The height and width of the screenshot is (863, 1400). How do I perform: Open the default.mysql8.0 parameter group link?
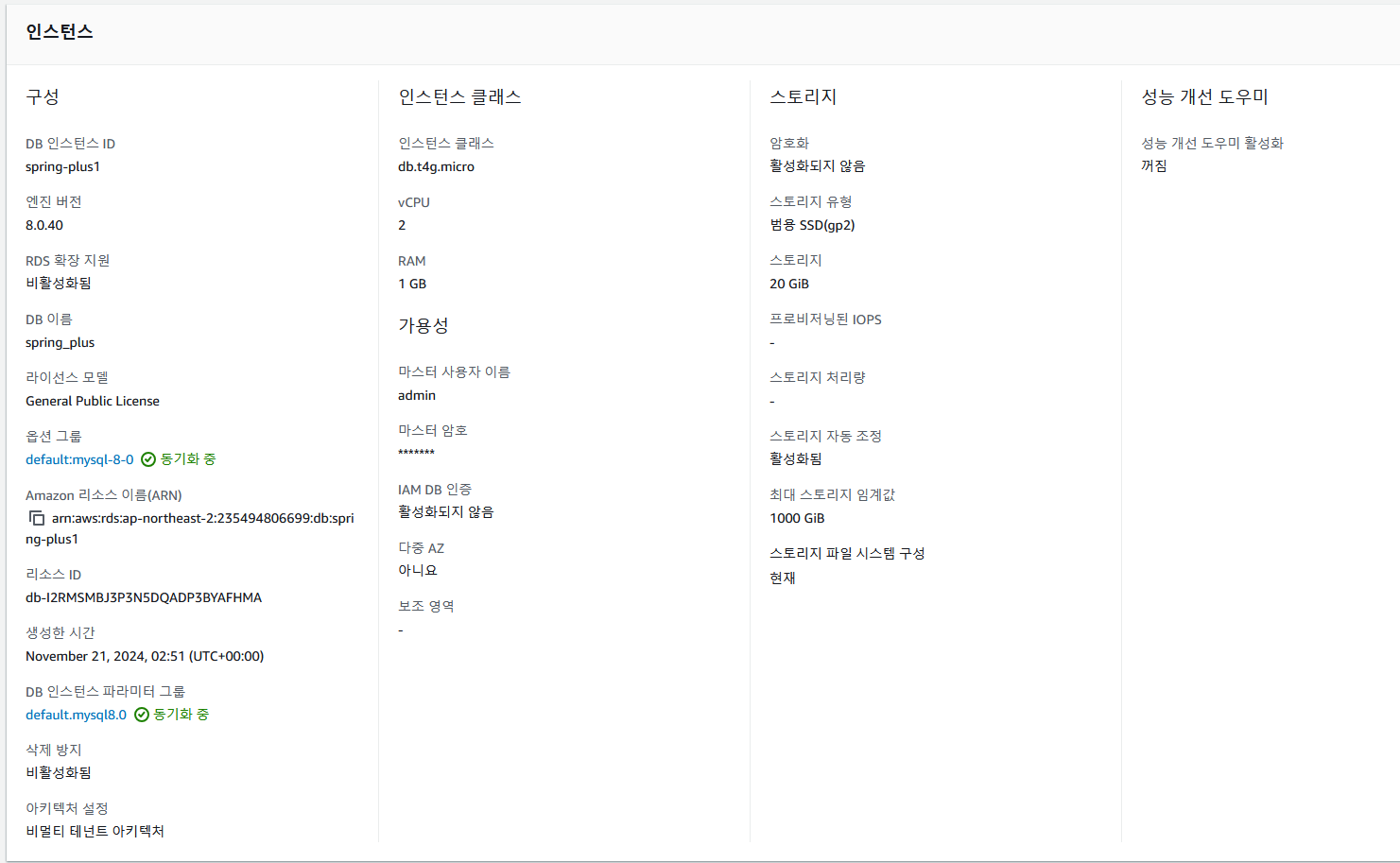(76, 715)
